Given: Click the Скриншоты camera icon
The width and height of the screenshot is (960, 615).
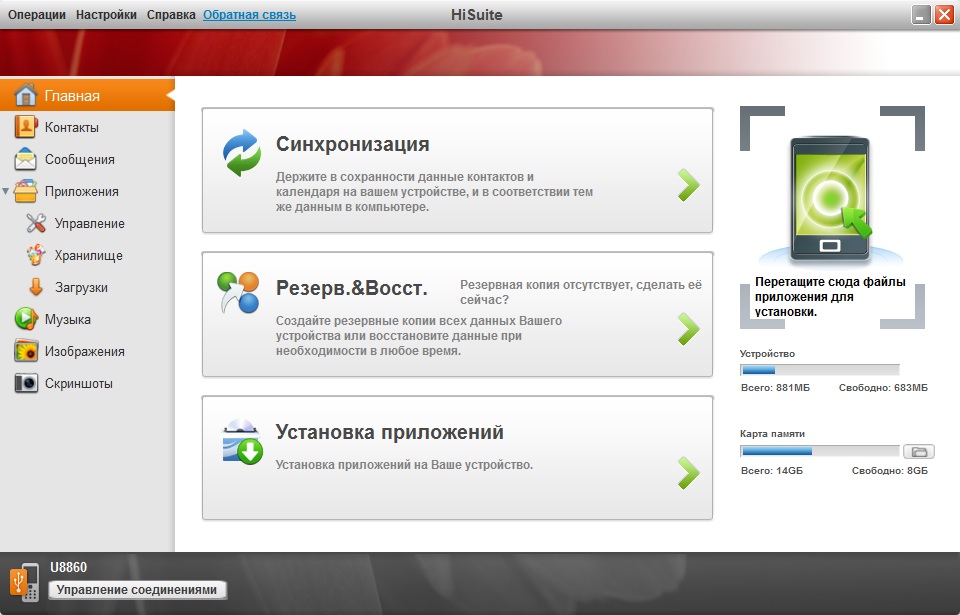Looking at the screenshot, I should (x=26, y=383).
